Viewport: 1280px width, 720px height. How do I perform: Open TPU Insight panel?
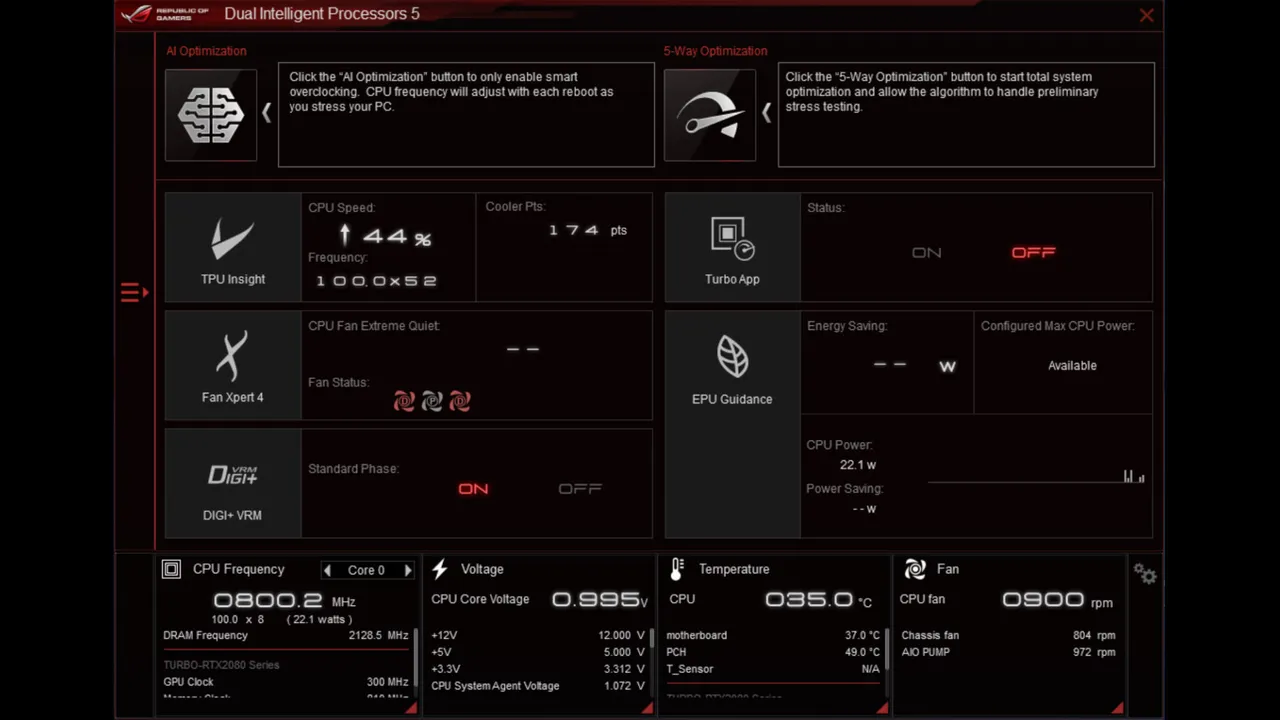[x=233, y=247]
